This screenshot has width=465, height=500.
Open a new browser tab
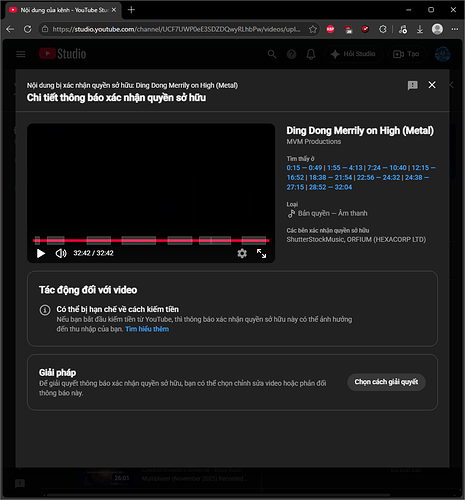point(131,10)
